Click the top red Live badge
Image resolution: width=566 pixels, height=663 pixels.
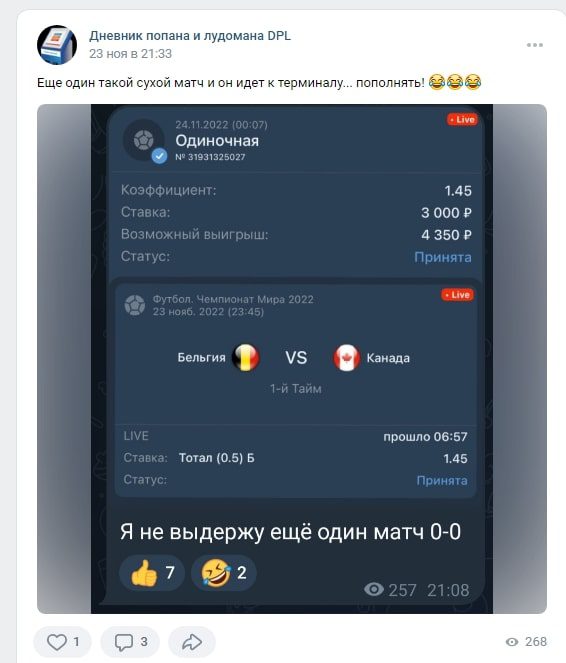point(462,120)
